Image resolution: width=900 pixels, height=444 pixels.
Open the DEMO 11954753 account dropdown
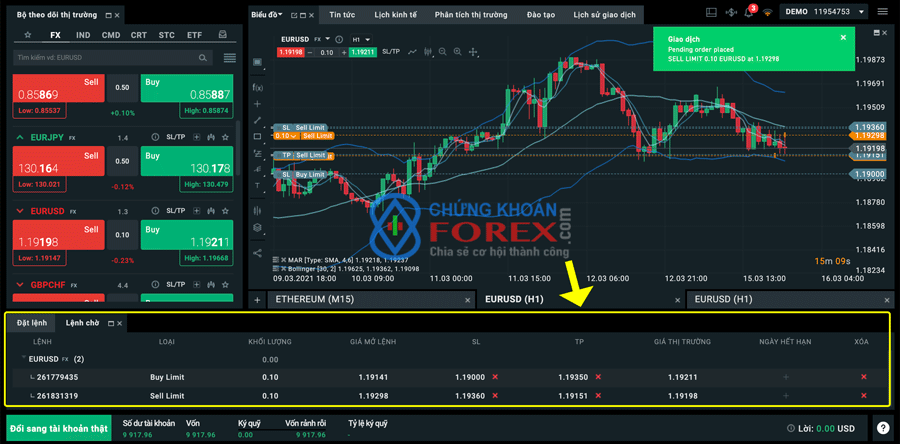coord(825,11)
